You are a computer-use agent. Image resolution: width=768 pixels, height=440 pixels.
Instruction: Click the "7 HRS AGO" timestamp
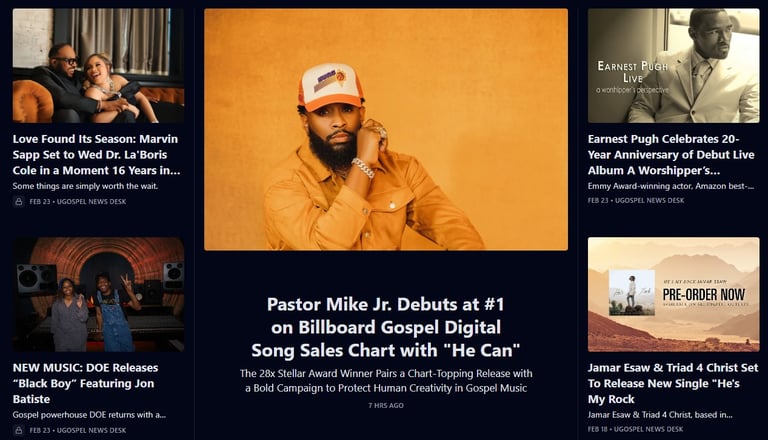[386, 406]
